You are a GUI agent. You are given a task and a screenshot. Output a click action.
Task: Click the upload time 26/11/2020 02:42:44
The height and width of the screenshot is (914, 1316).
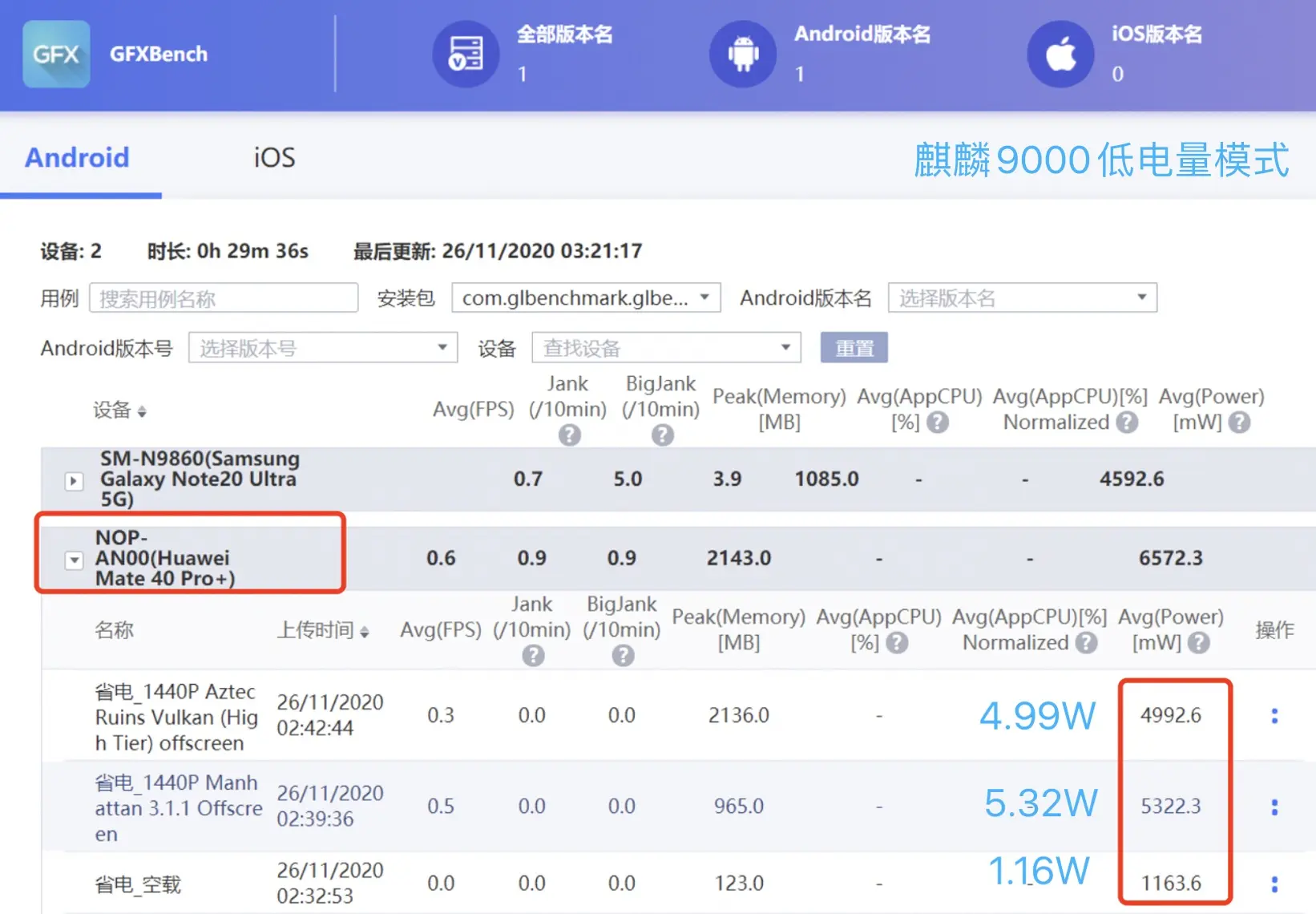point(330,715)
